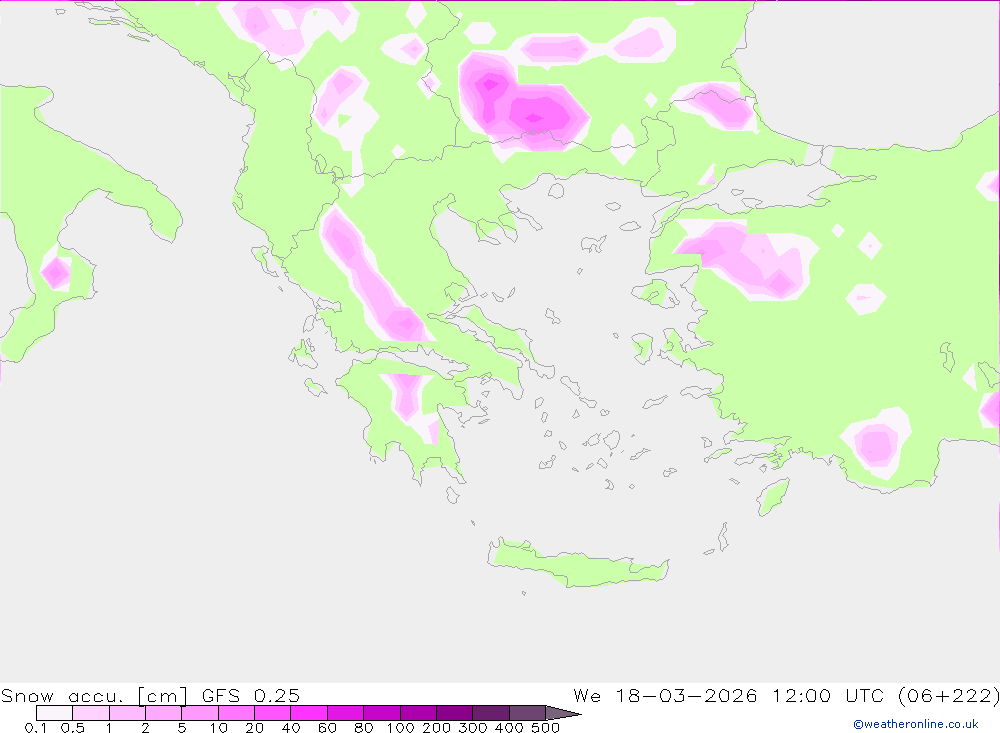Select the 0.5–1 cm legend color box
Image resolution: width=1000 pixels, height=733 pixels.
(91, 713)
